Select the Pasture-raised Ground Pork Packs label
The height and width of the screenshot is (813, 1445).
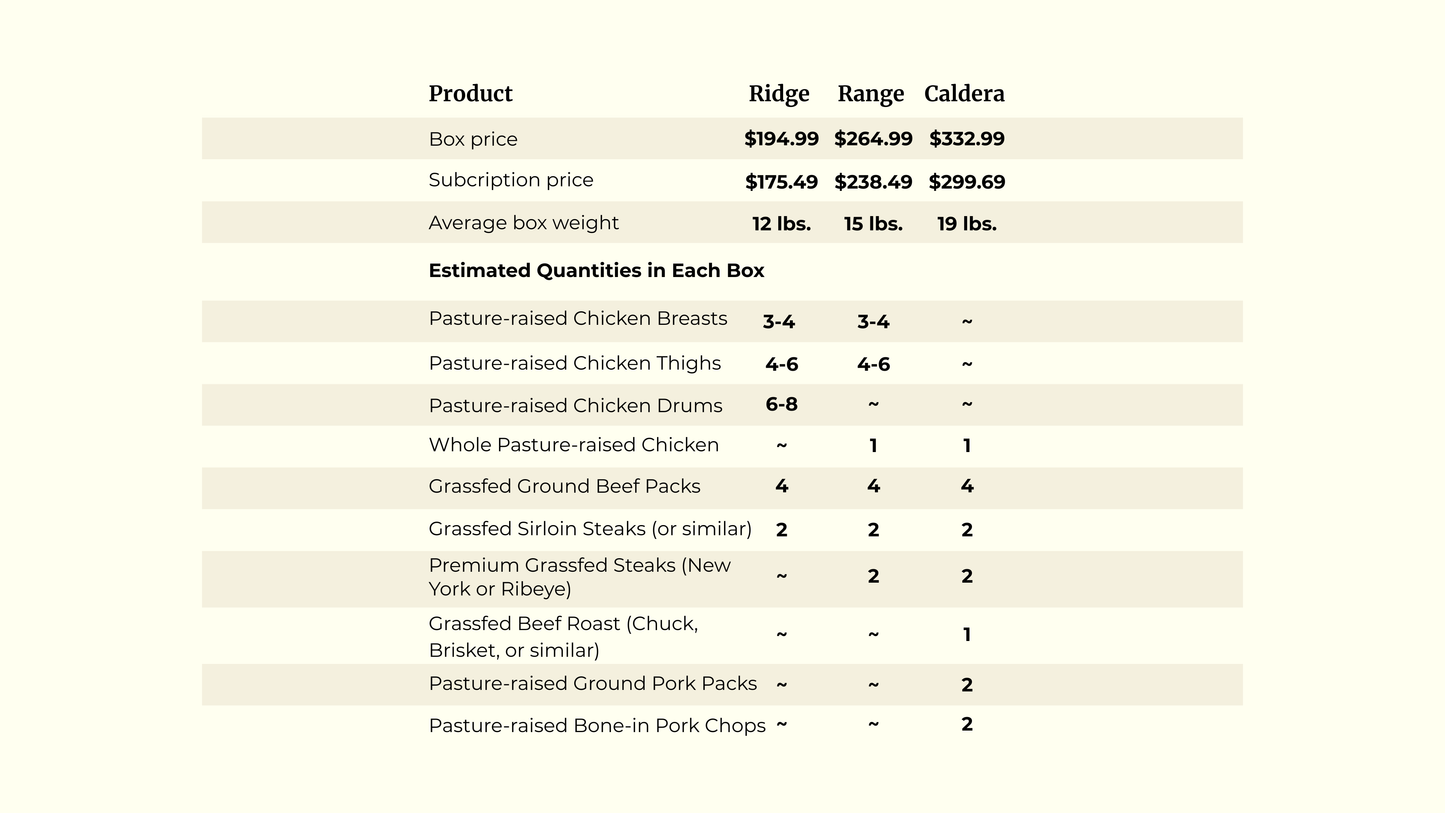pos(592,684)
